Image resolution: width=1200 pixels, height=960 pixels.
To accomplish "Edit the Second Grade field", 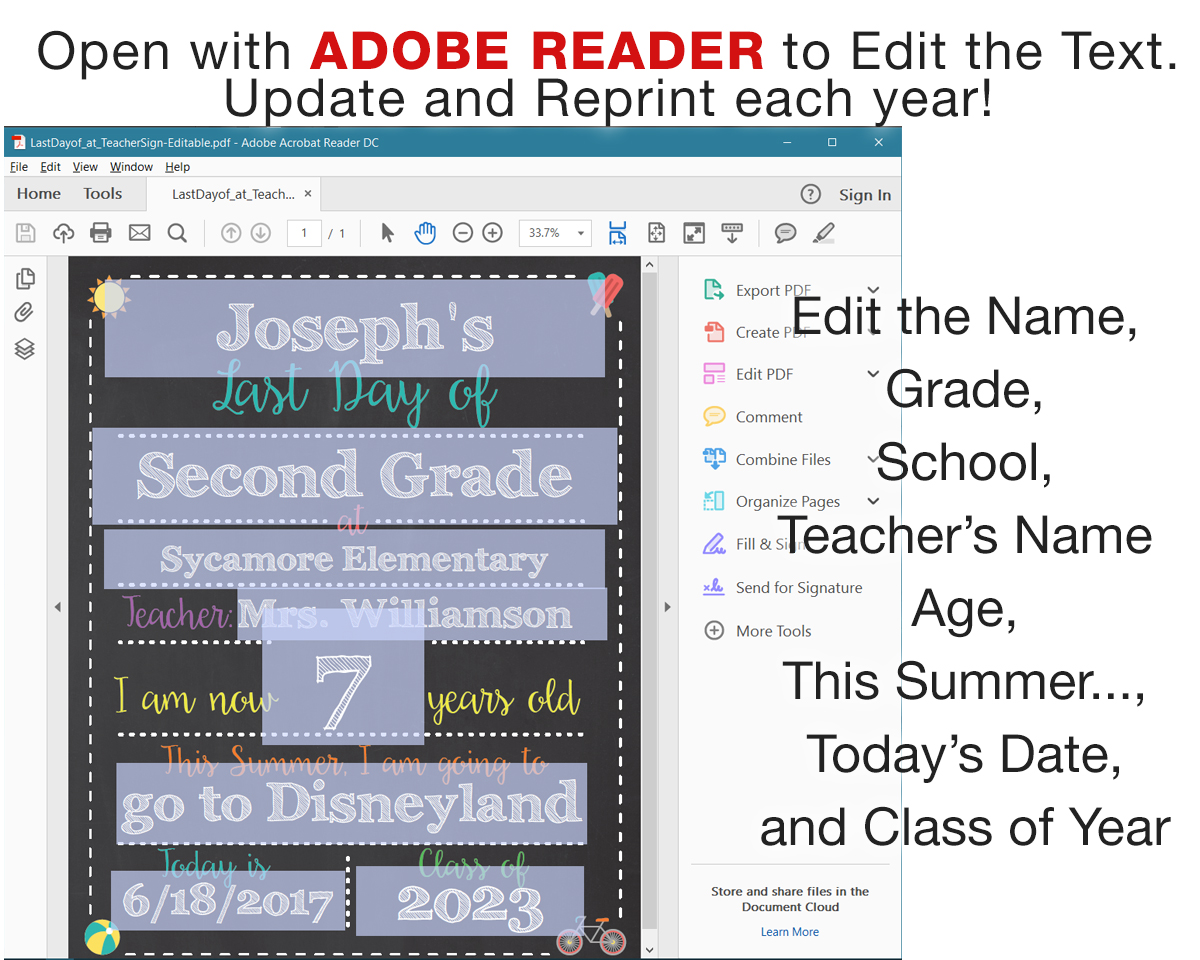I will tap(355, 476).
